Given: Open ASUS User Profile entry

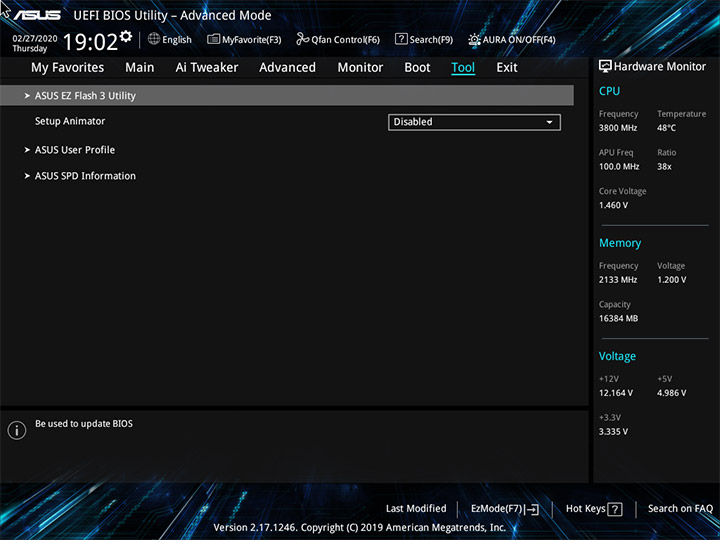Looking at the screenshot, I should coord(75,150).
